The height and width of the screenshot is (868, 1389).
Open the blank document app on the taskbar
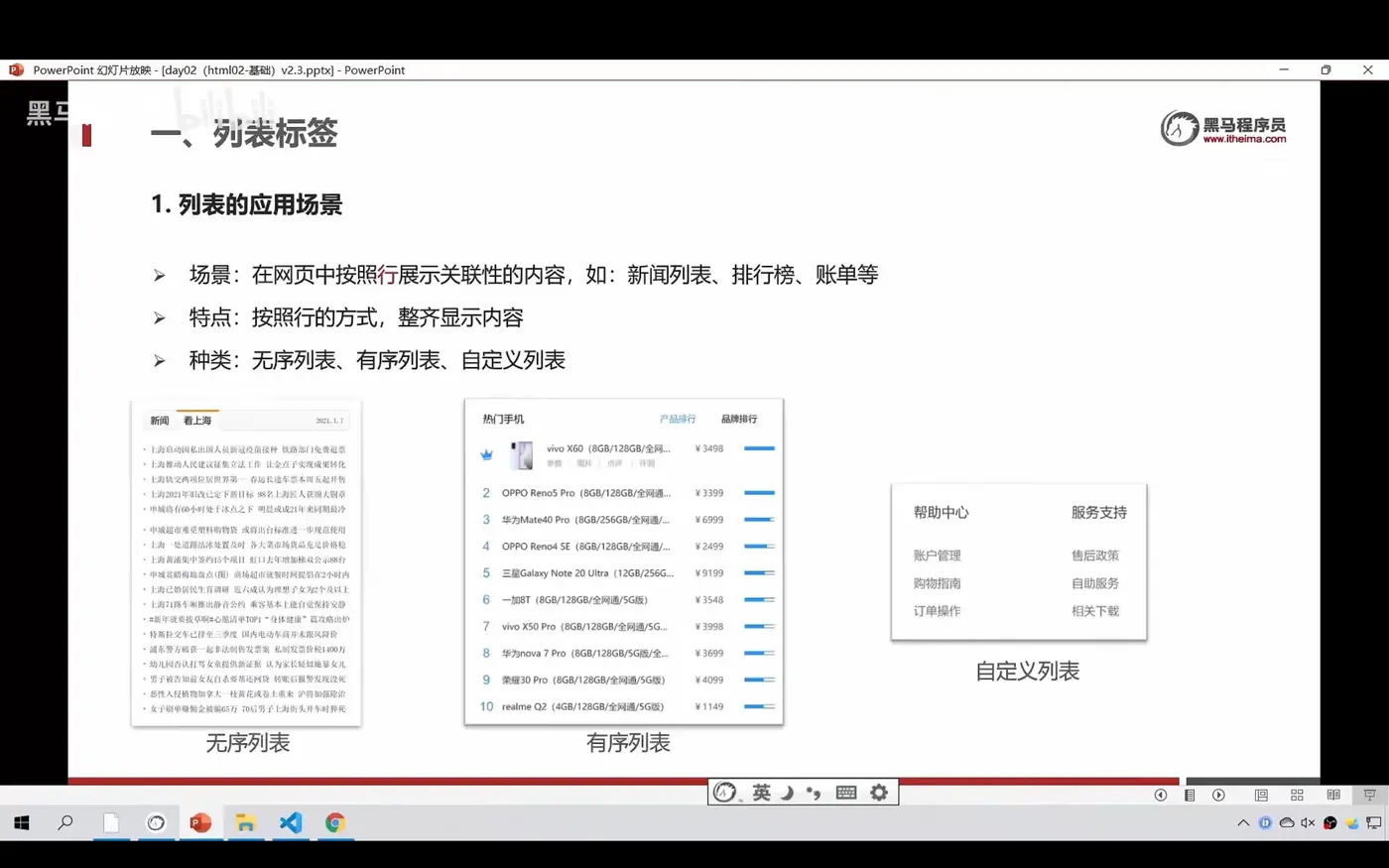coord(111,822)
